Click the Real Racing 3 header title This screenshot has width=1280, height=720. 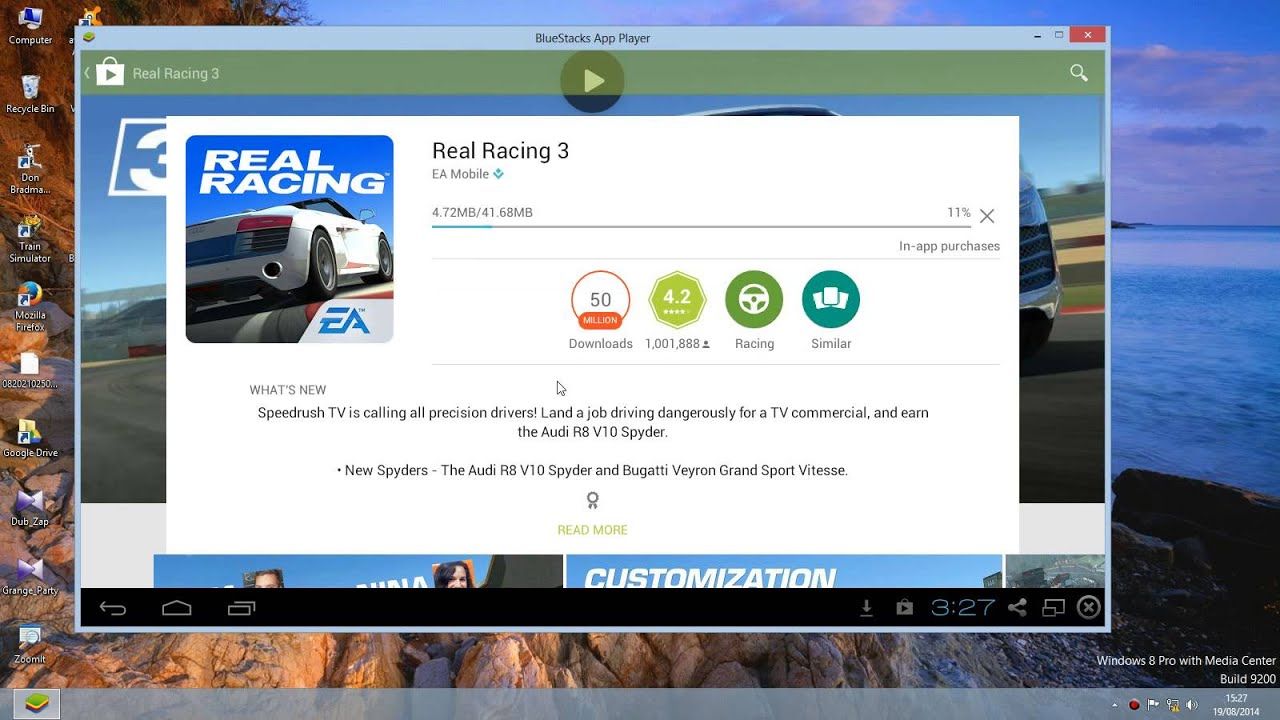[176, 73]
